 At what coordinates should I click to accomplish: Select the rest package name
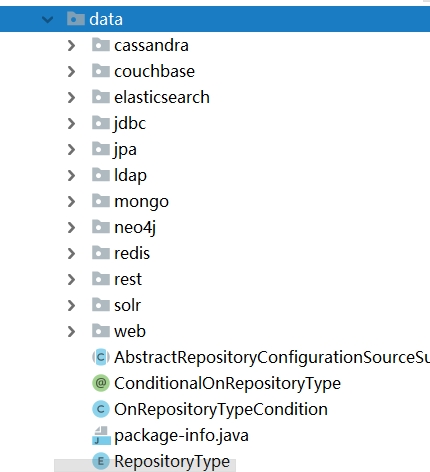128,279
